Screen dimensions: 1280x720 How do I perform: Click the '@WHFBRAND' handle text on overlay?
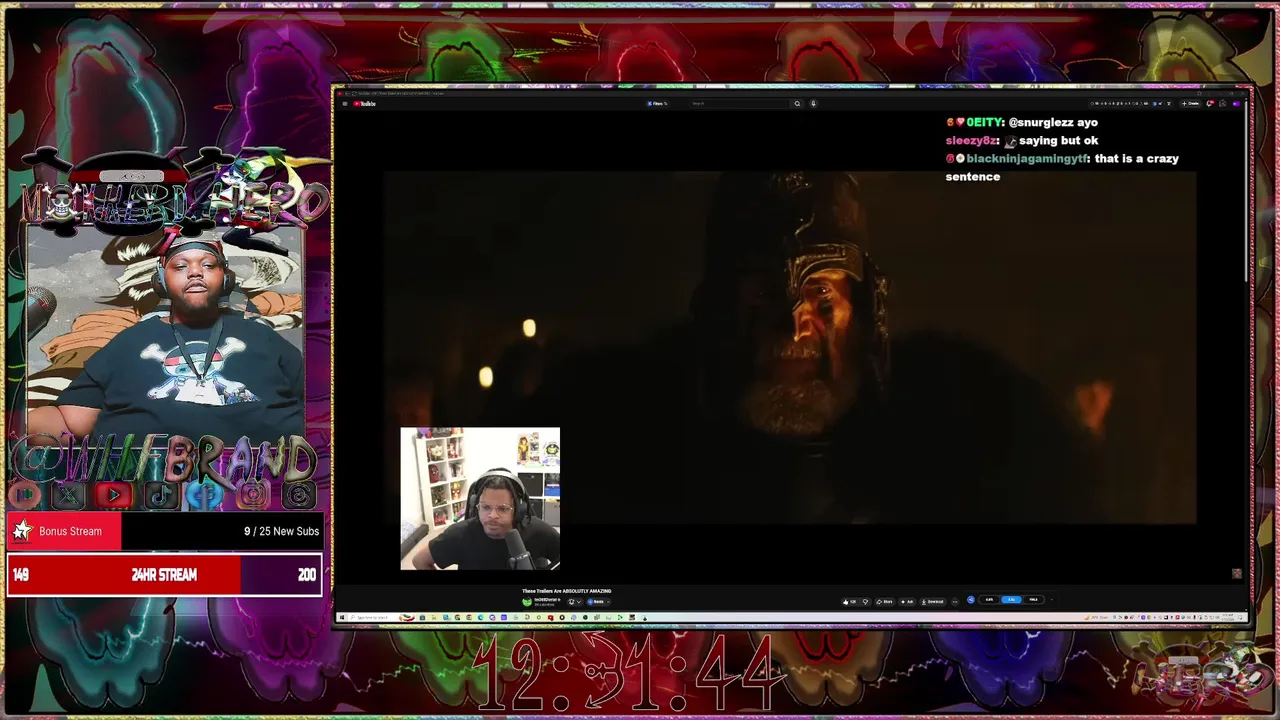pyautogui.click(x=165, y=460)
